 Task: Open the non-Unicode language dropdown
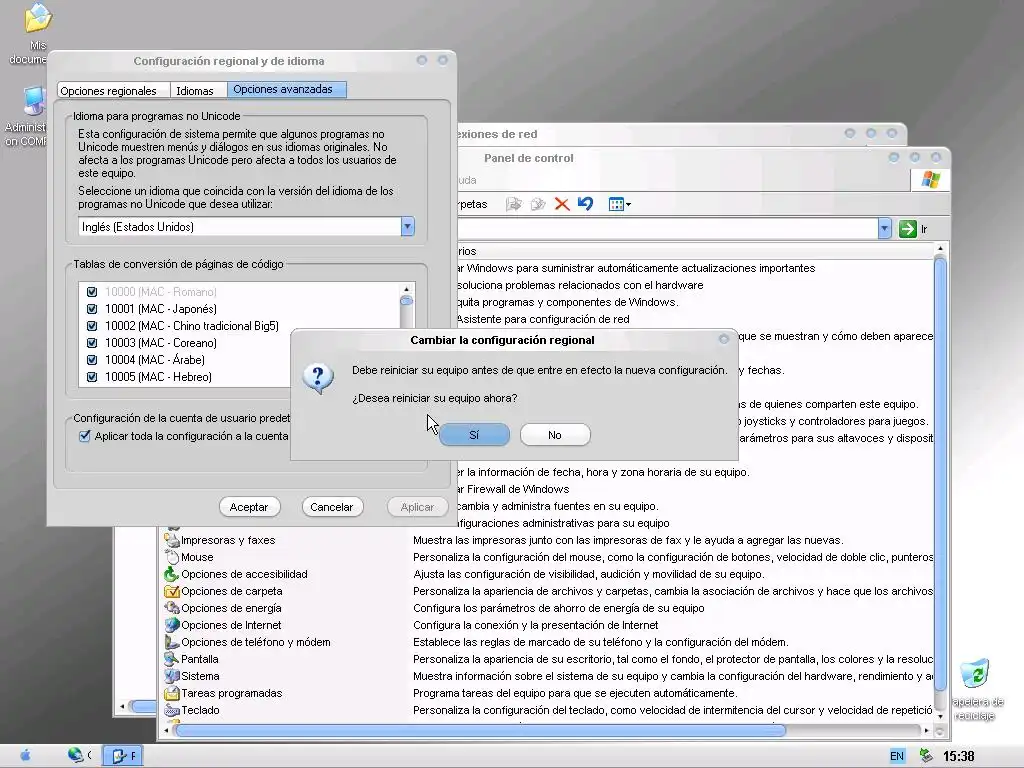tap(408, 227)
